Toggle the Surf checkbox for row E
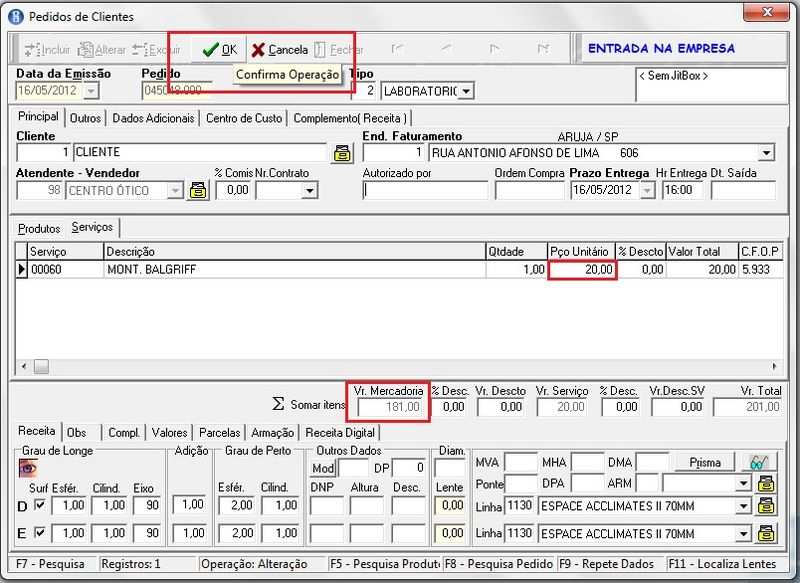This screenshot has width=800, height=583. coord(40,532)
